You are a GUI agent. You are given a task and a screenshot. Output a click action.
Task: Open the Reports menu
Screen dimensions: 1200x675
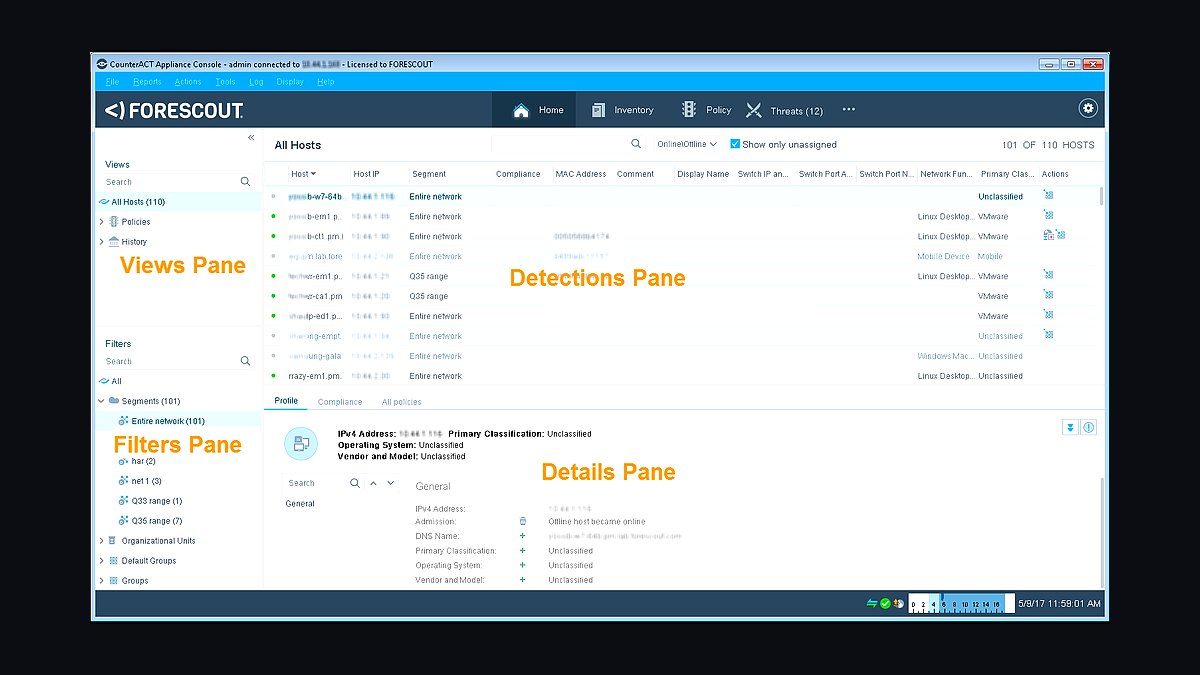tap(147, 82)
